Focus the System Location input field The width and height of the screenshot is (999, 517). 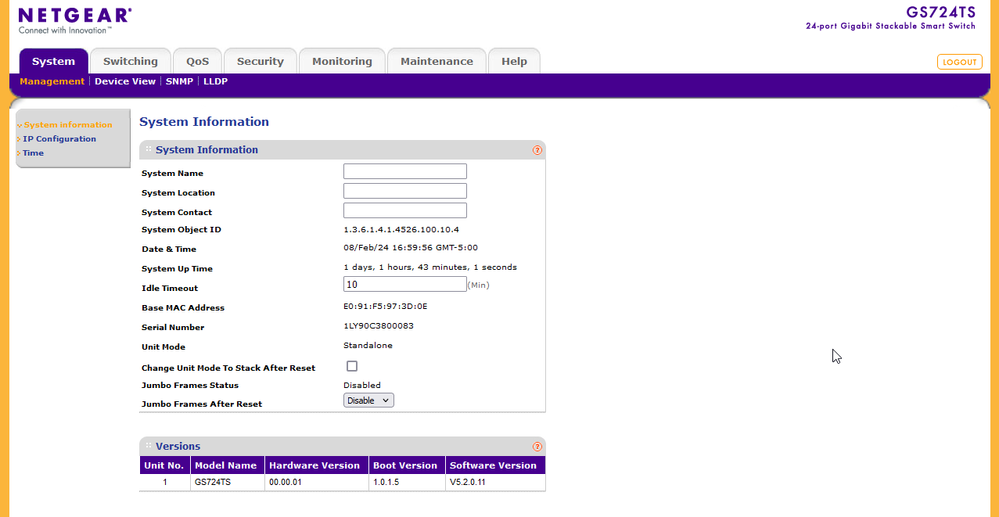pos(405,191)
